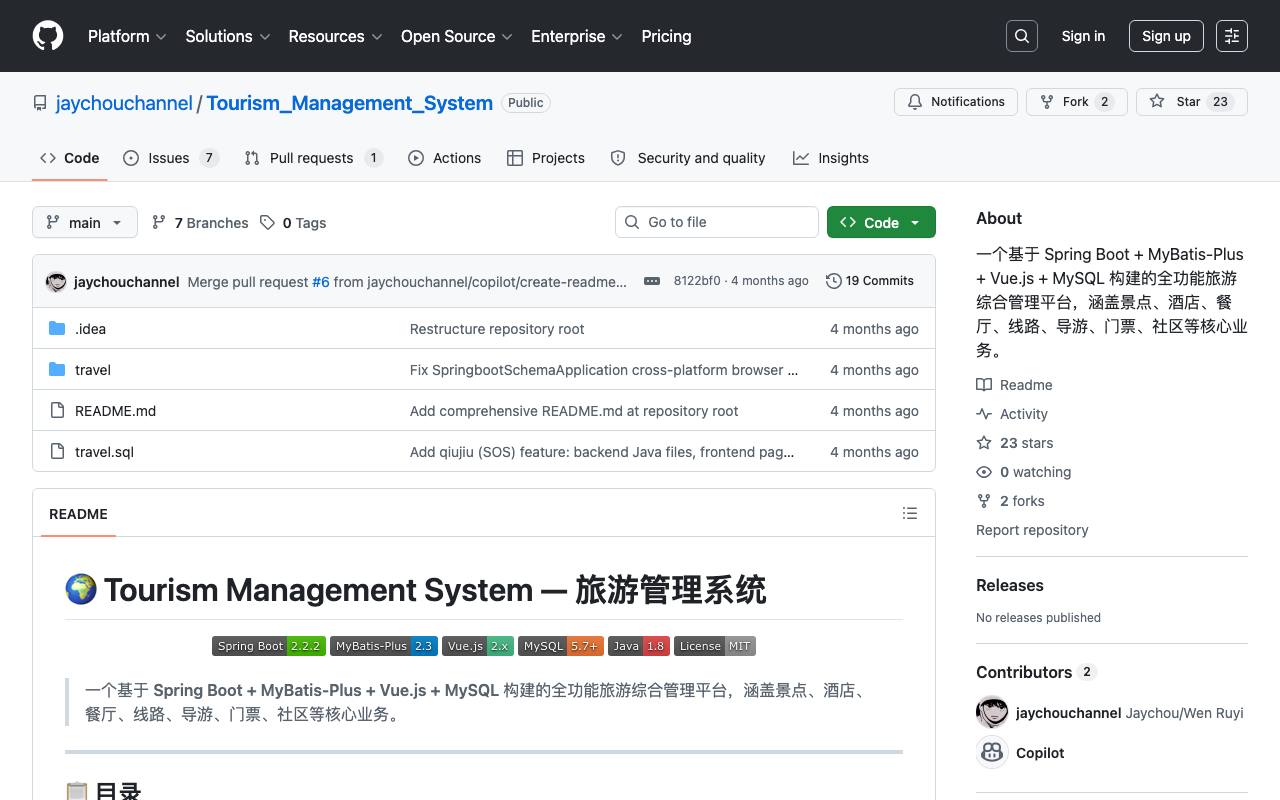Image resolution: width=1280 pixels, height=800 pixels.
Task: Click jaychouchannel avatar in commit row
Action: (x=56, y=282)
